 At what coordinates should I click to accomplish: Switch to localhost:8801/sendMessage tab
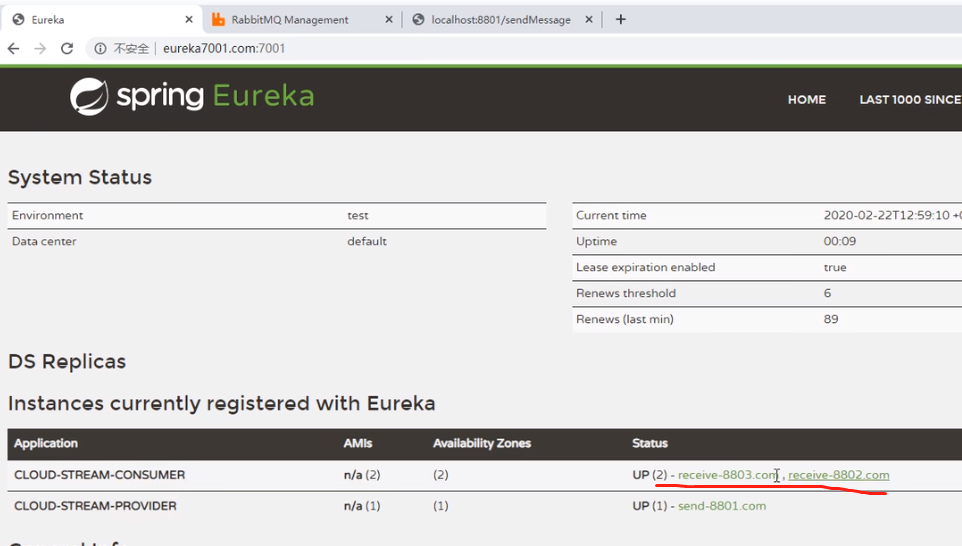[500, 19]
